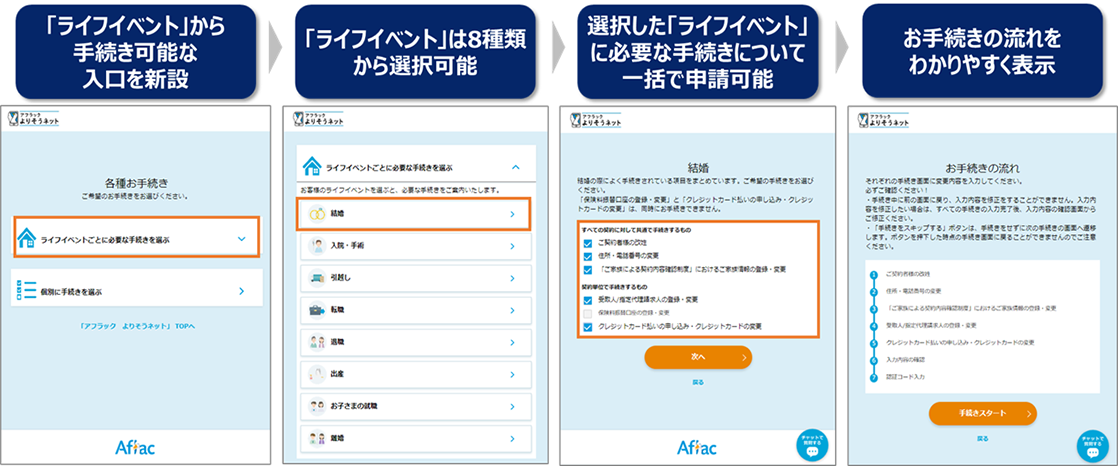Viewport: 1118px width, 466px height.
Task: Click the briefcase icon for 転職
Action: point(316,311)
